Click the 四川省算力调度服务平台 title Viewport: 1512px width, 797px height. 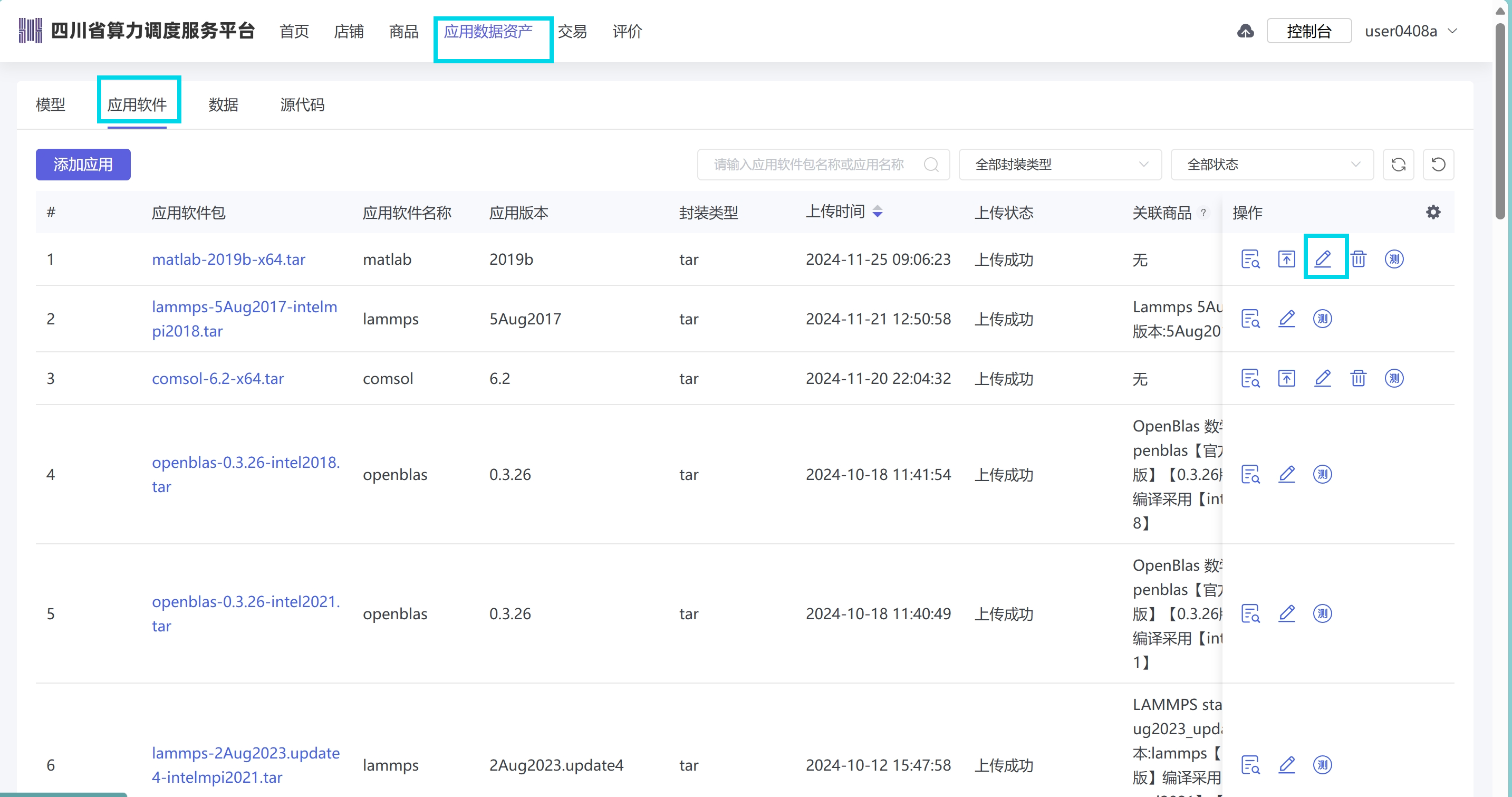coord(153,31)
